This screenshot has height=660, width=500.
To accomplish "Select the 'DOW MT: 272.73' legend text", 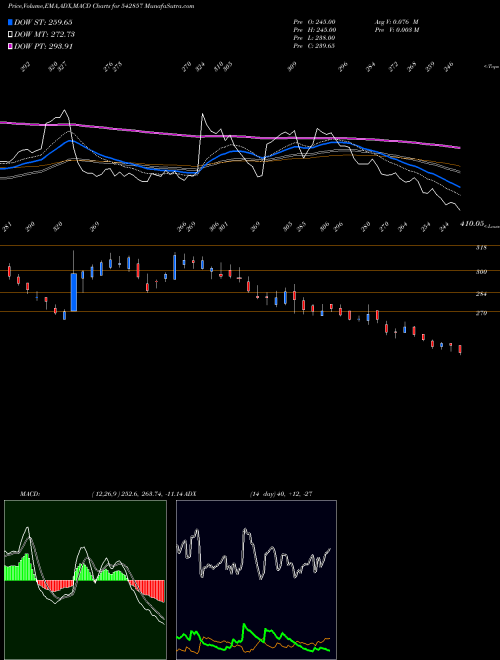I will [x=44, y=34].
